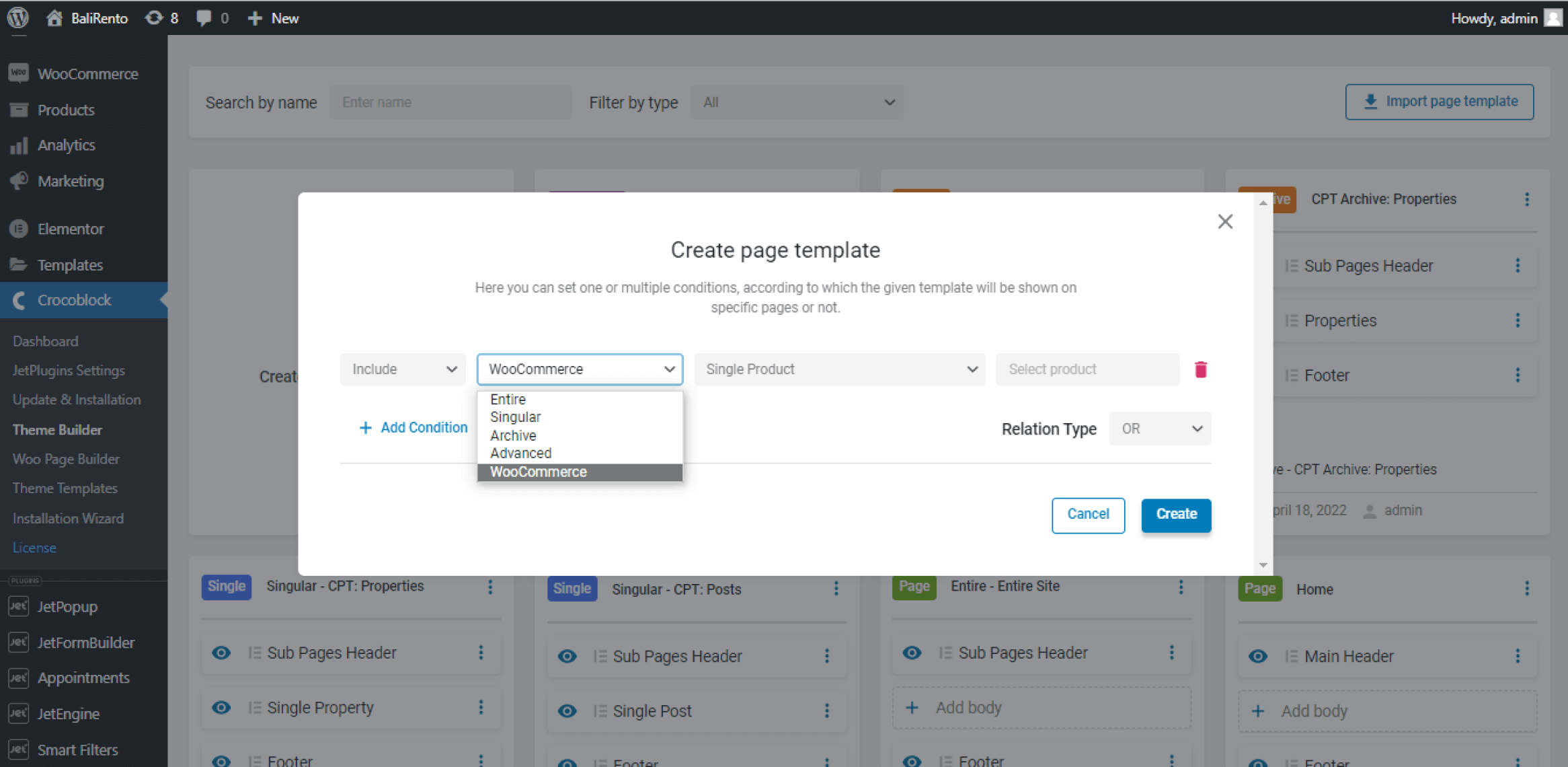Toggle visibility eye for Single Property
The height and width of the screenshot is (767, 1568).
221,707
